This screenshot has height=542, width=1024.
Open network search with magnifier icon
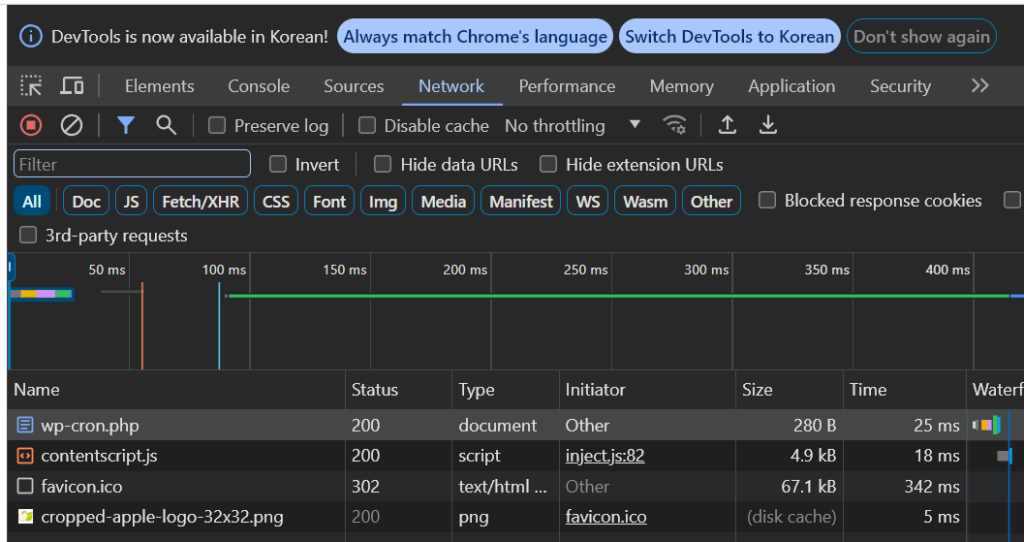click(x=166, y=125)
